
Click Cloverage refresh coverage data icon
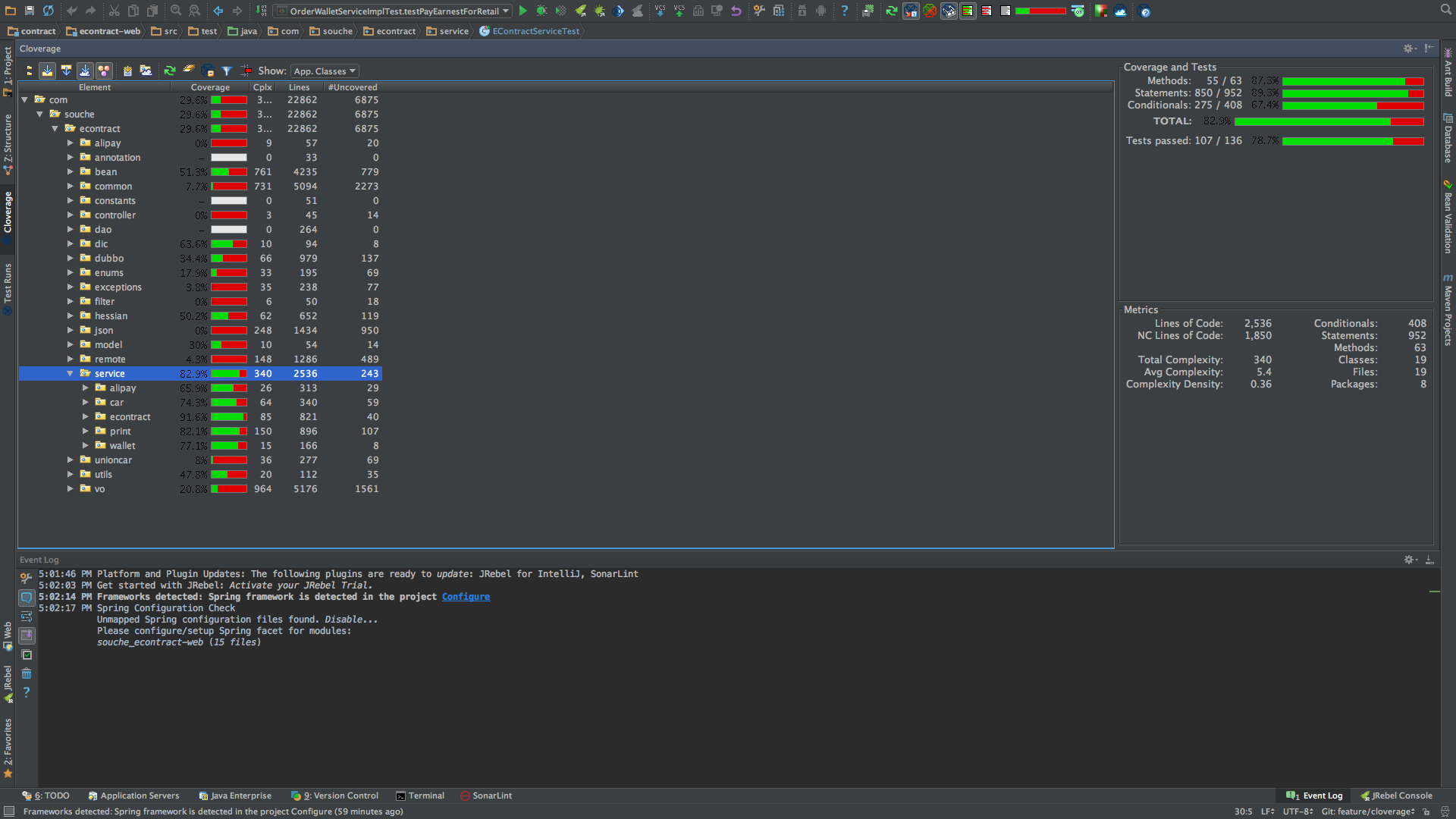tap(170, 71)
